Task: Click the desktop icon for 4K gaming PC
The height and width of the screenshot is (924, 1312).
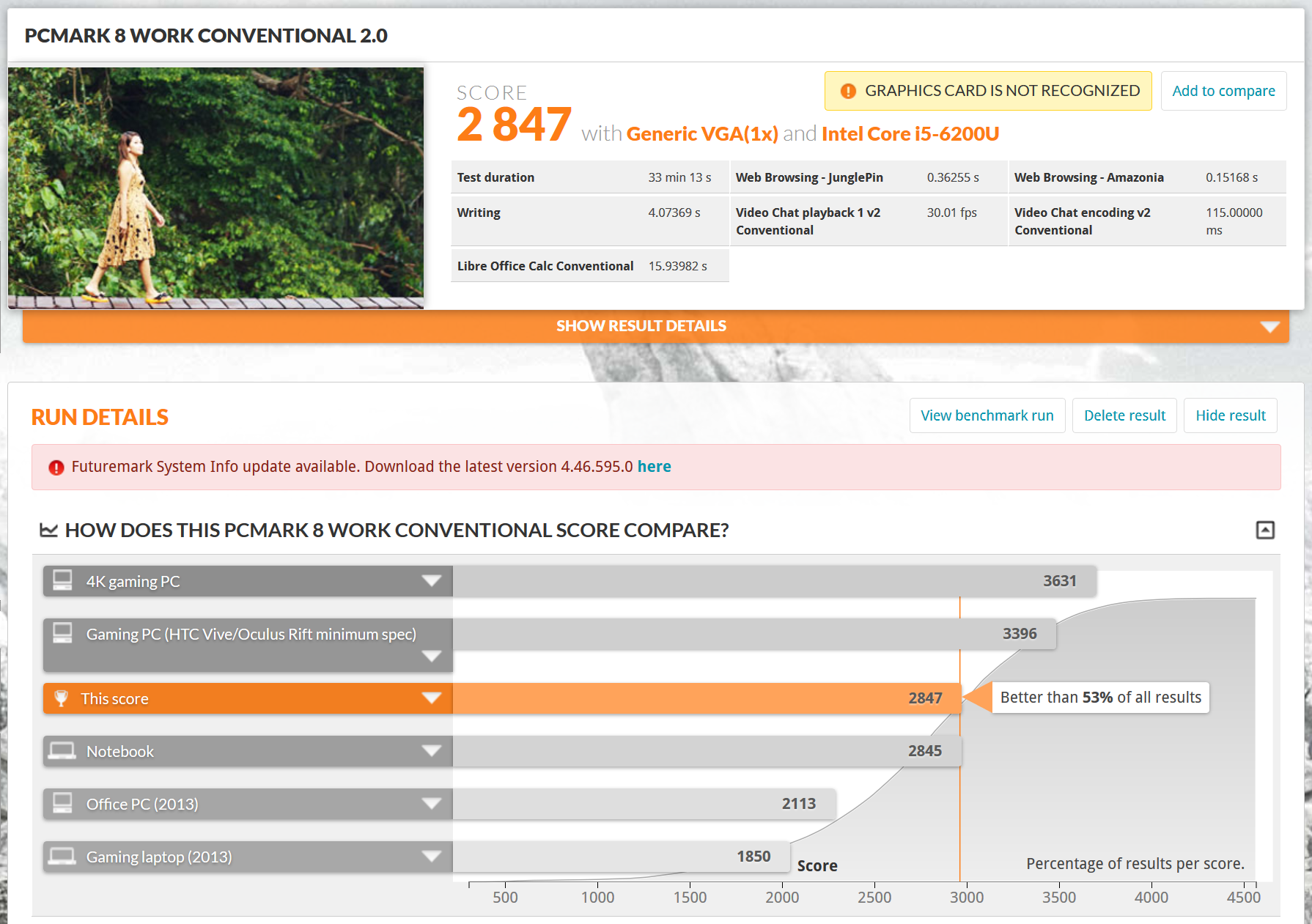Action: pyautogui.click(x=63, y=580)
